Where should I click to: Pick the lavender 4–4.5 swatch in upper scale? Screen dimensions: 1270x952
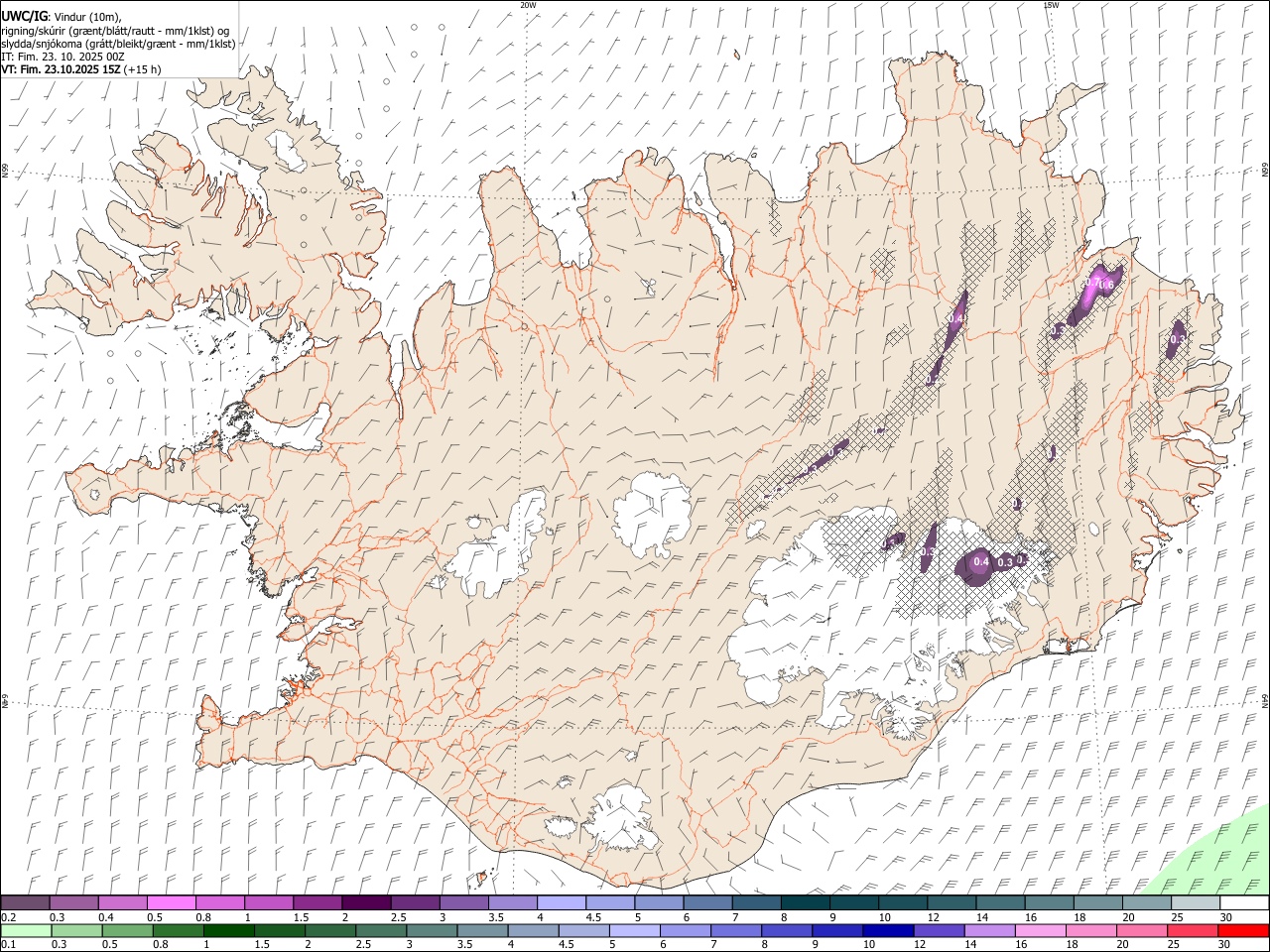562,902
